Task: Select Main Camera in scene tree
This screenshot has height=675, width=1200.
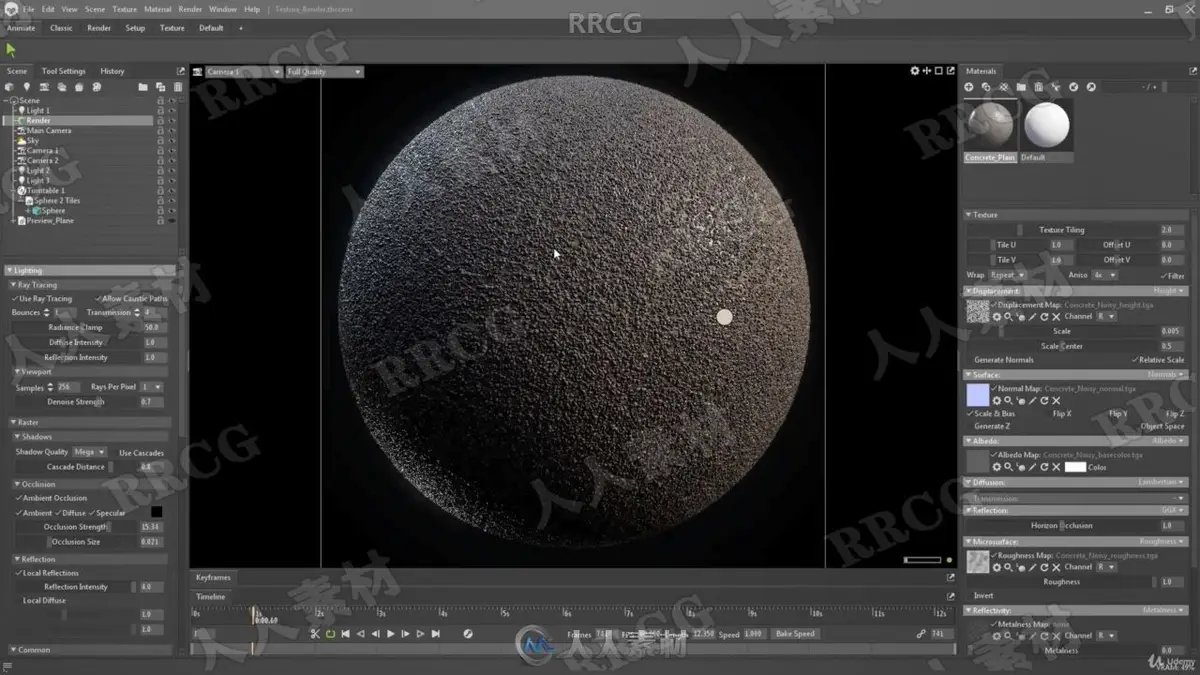Action: (48, 130)
